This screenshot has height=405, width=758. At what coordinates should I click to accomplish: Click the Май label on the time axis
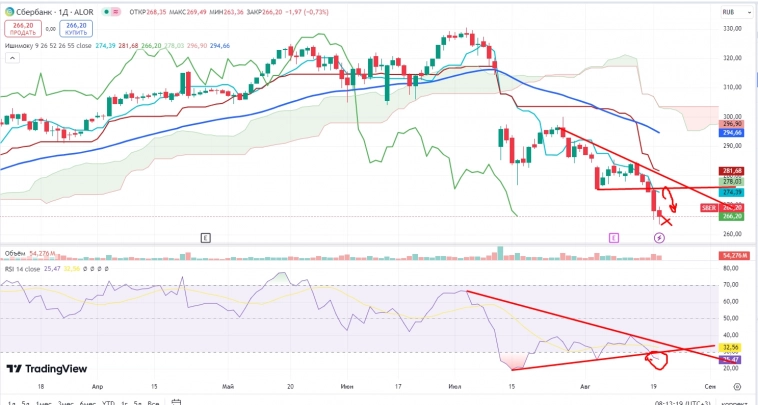pyautogui.click(x=228, y=387)
